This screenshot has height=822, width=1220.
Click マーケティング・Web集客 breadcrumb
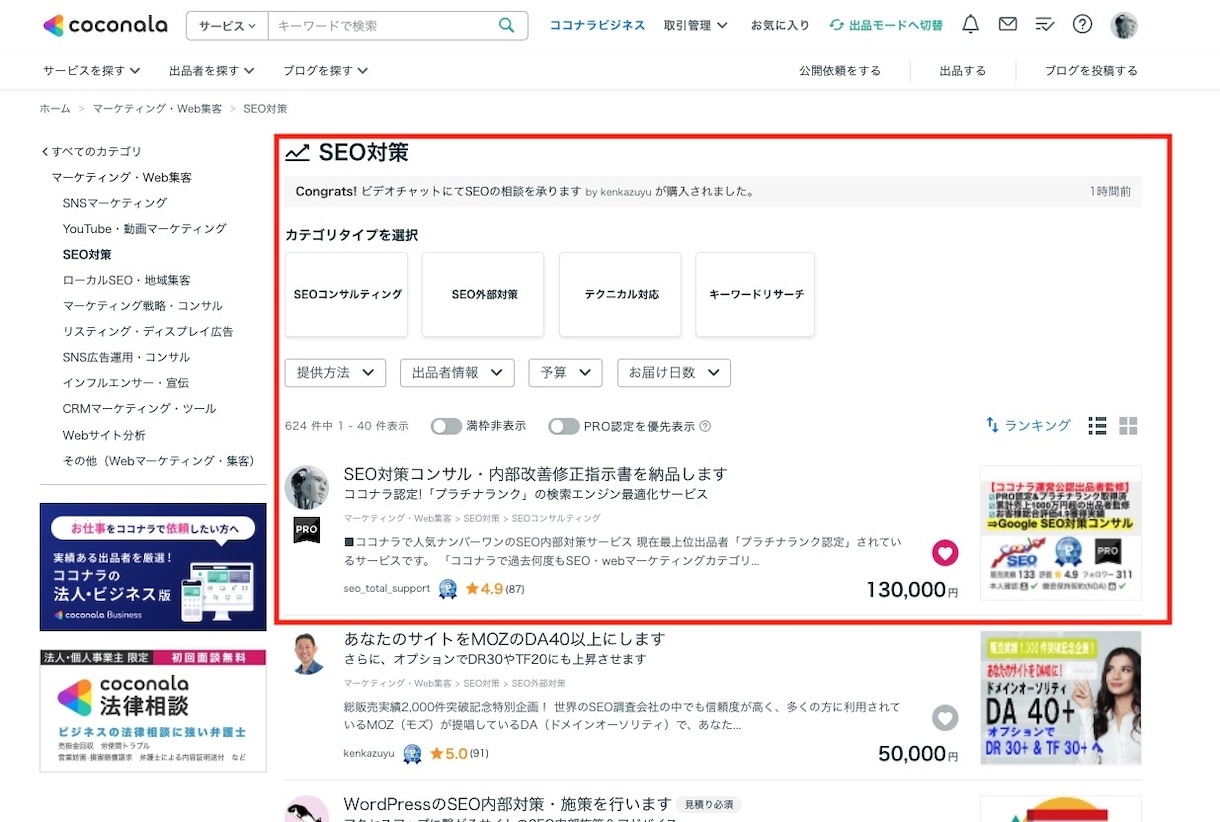(x=157, y=108)
